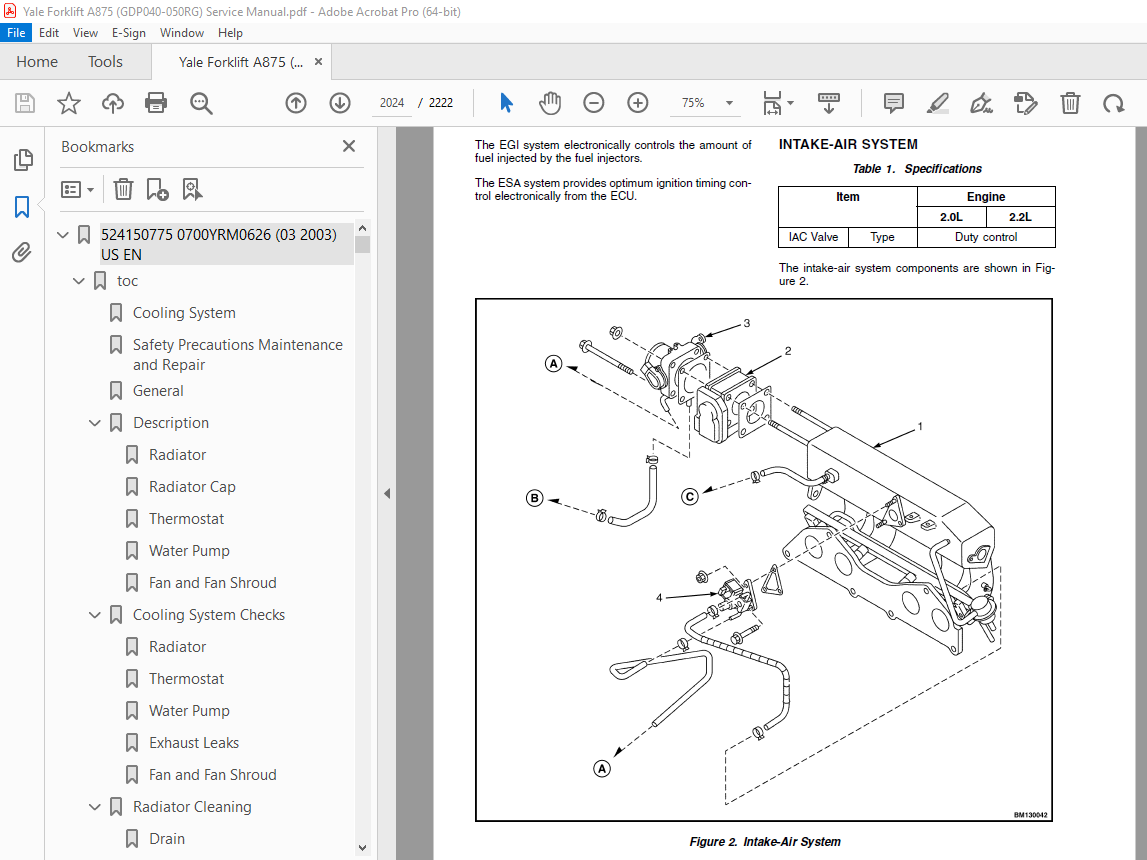Screen dimensions: 1147x860
Task: Select the Yale Forklift A875 document tab
Action: pos(240,62)
